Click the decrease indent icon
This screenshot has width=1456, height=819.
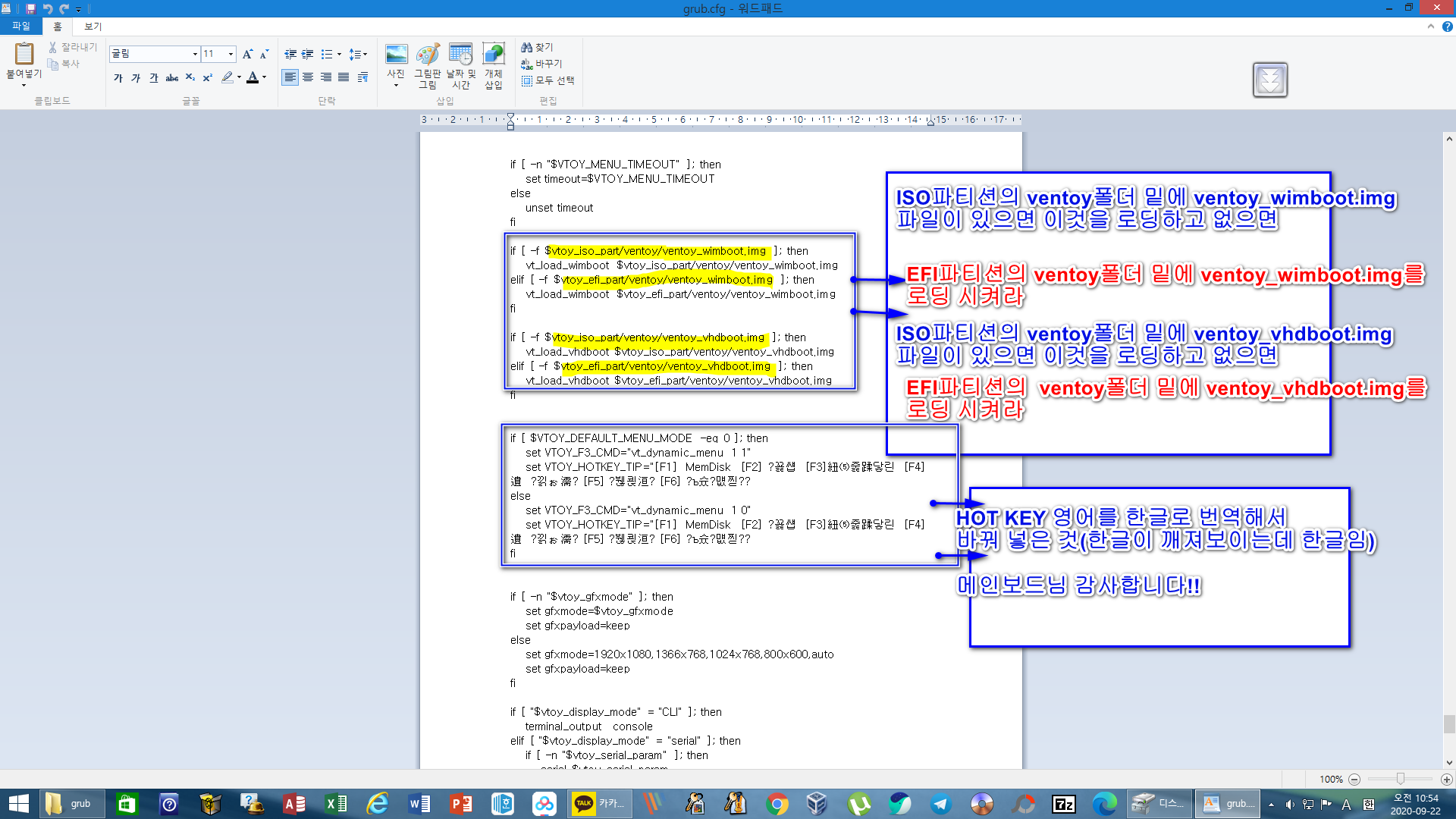(x=290, y=54)
